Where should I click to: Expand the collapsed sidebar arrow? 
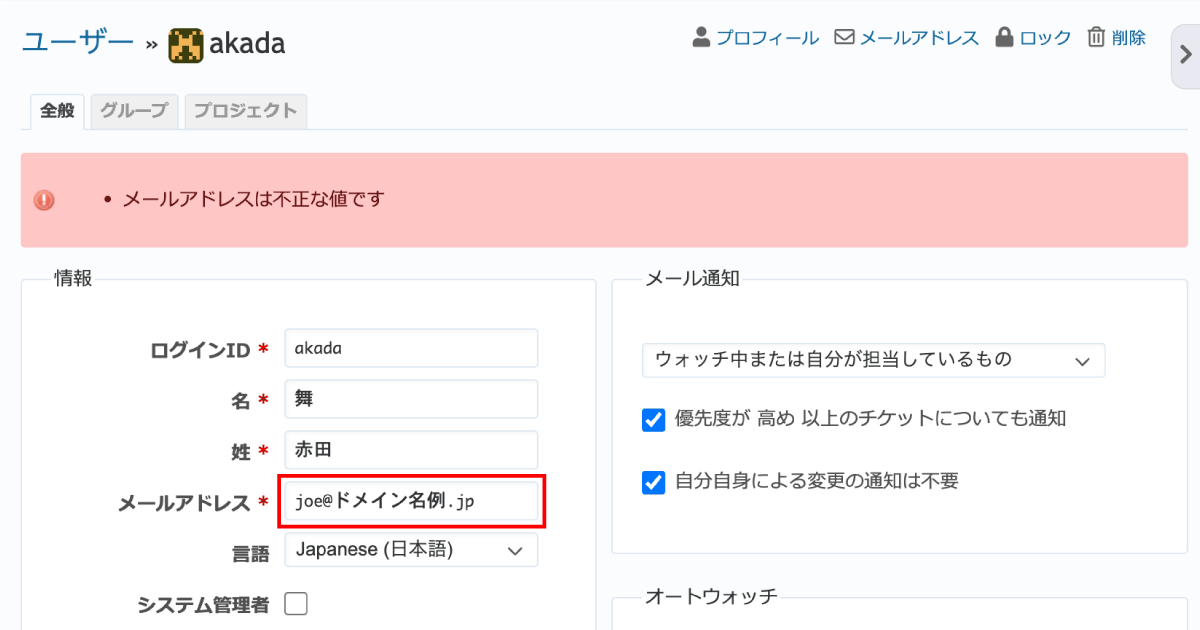pyautogui.click(x=1184, y=57)
